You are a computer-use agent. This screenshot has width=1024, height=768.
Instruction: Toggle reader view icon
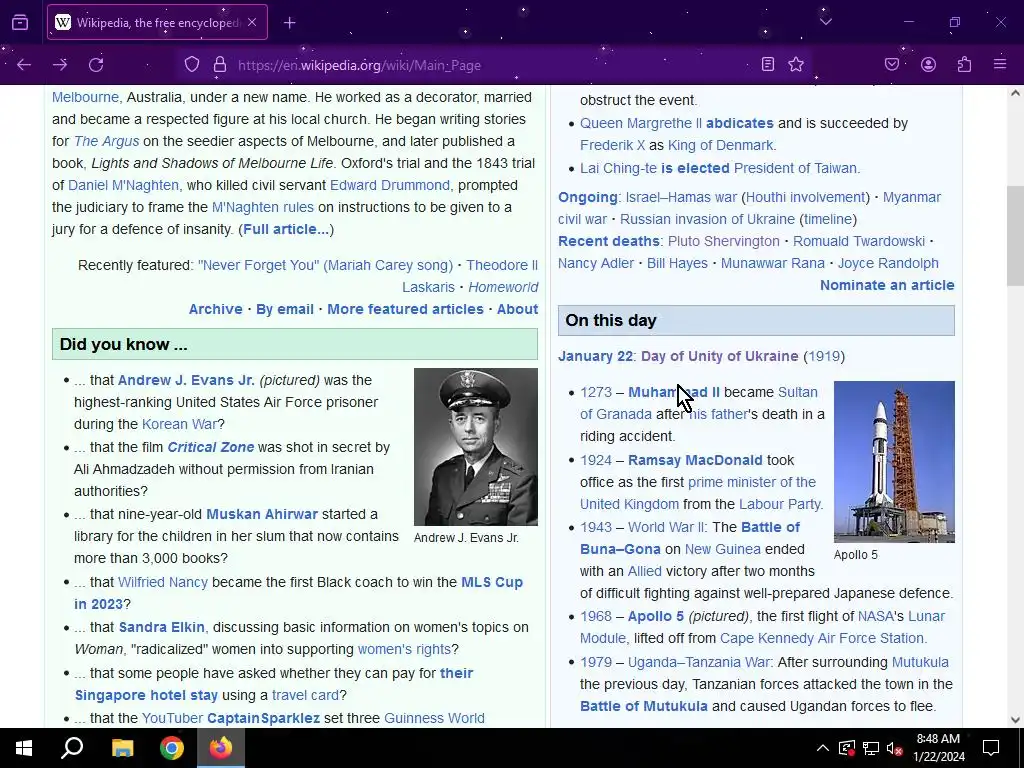tap(768, 64)
